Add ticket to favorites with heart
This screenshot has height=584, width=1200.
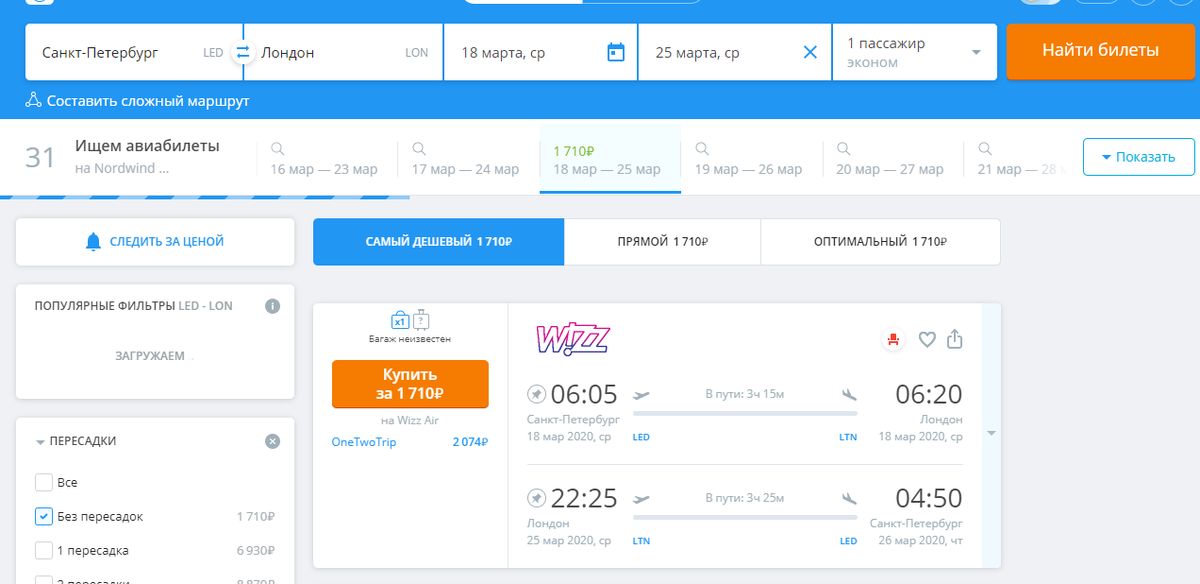(927, 339)
